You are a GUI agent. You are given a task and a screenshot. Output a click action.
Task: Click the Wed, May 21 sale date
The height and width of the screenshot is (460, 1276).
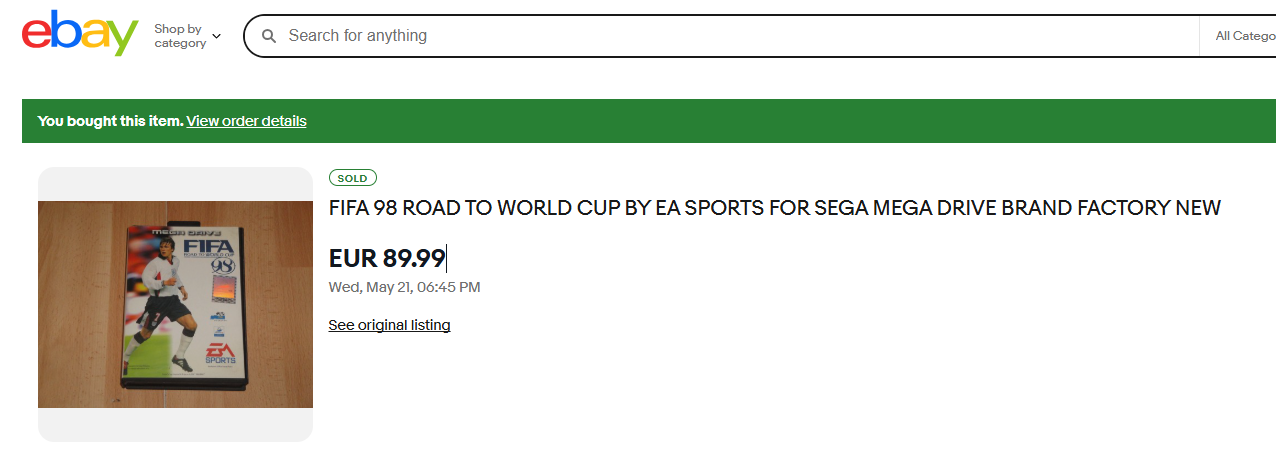[404, 287]
